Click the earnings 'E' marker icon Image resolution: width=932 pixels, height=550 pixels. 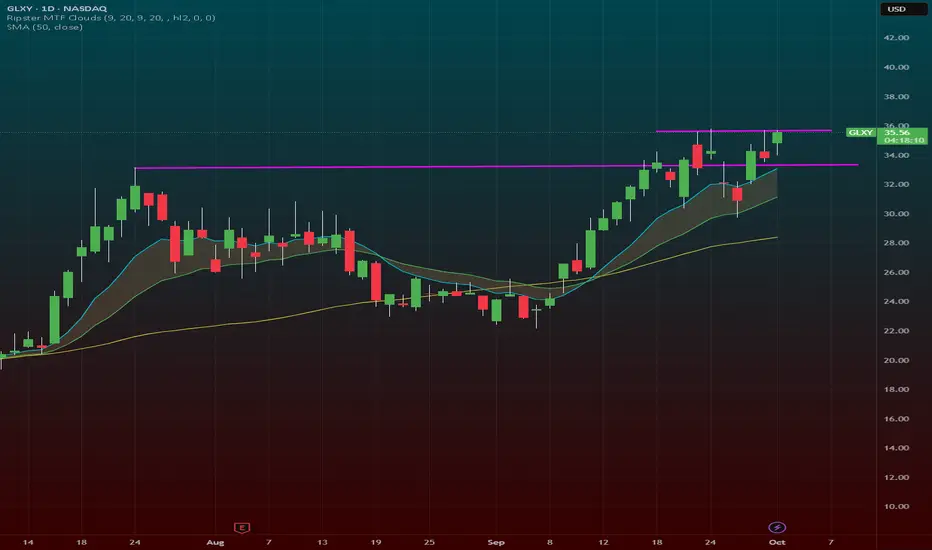click(241, 527)
